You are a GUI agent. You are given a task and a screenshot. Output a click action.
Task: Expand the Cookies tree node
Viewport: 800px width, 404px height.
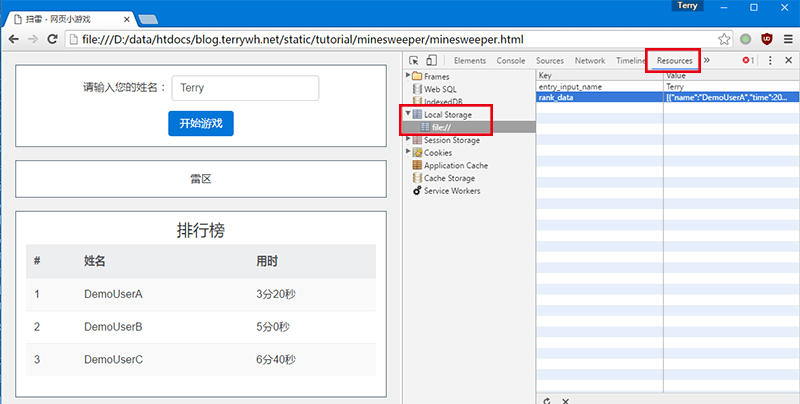pyautogui.click(x=408, y=152)
